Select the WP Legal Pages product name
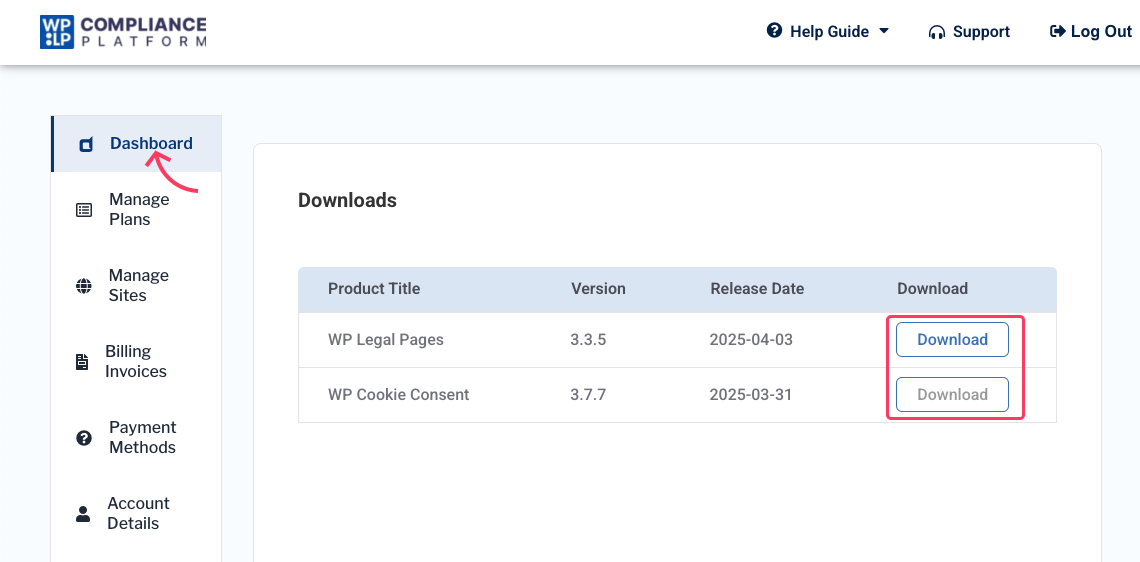 point(385,340)
